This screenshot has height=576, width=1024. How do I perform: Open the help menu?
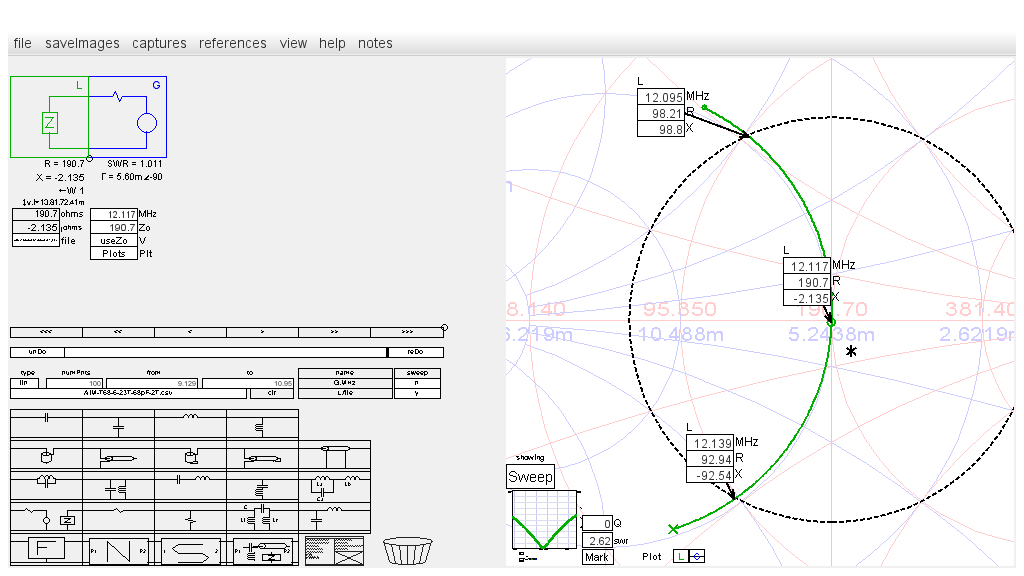coord(332,43)
